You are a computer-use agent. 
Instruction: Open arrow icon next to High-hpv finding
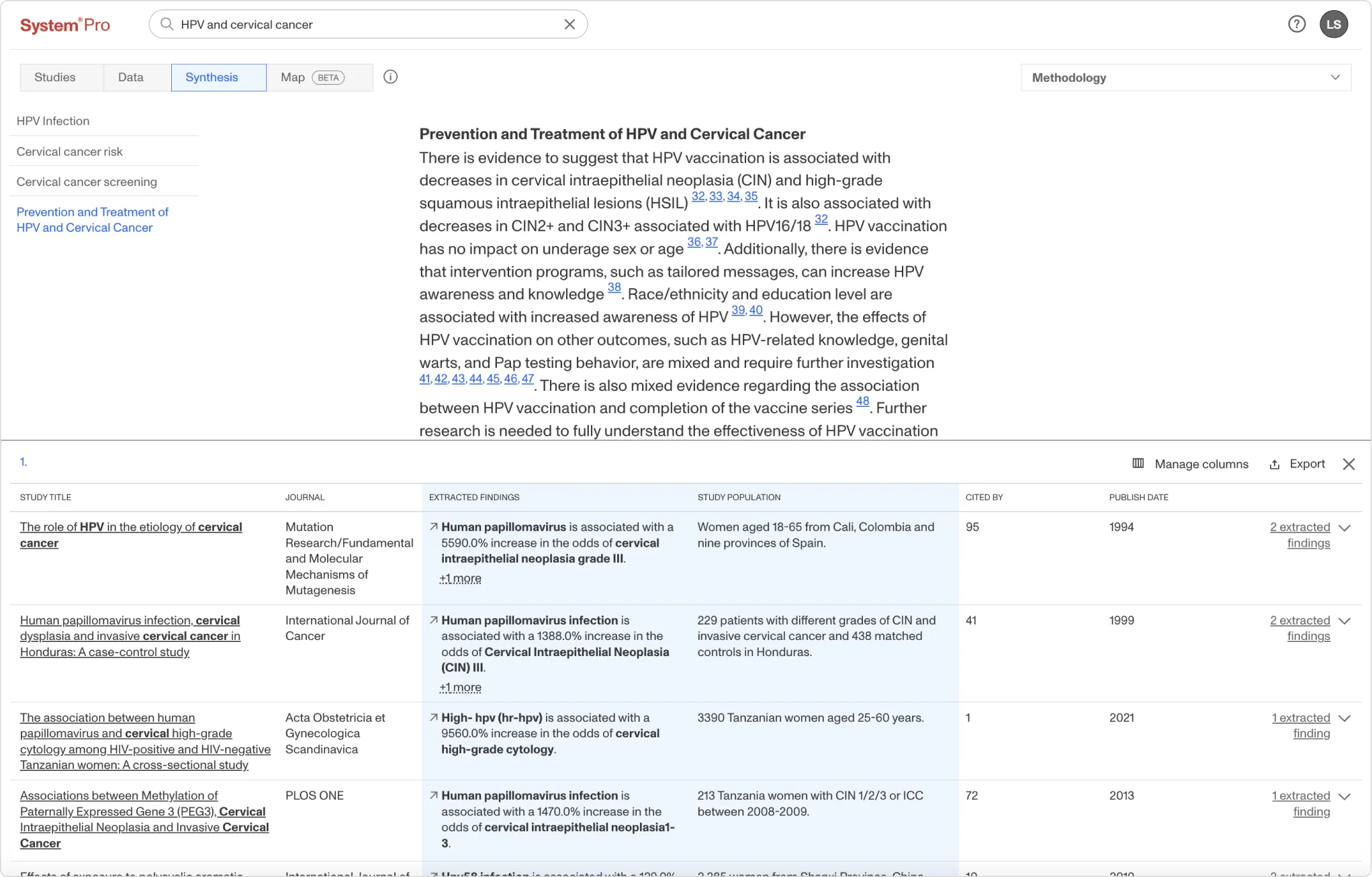[434, 718]
